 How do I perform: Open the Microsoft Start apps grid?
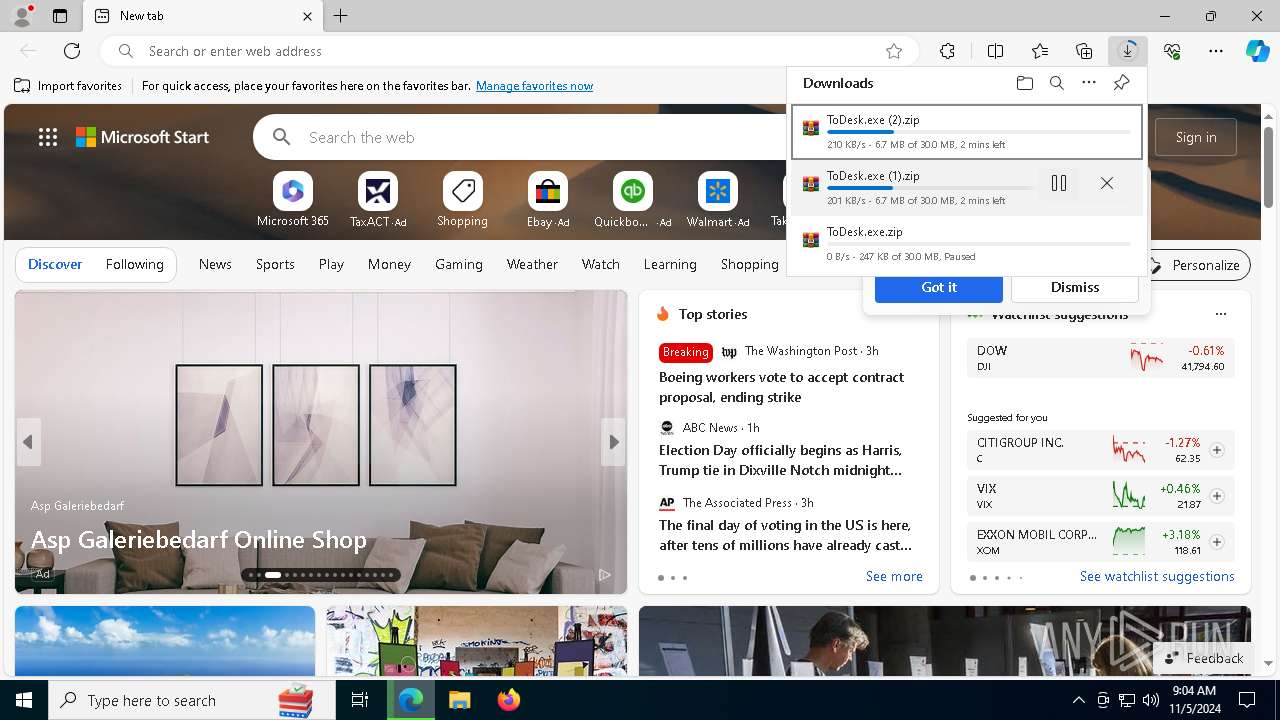tap(48, 137)
